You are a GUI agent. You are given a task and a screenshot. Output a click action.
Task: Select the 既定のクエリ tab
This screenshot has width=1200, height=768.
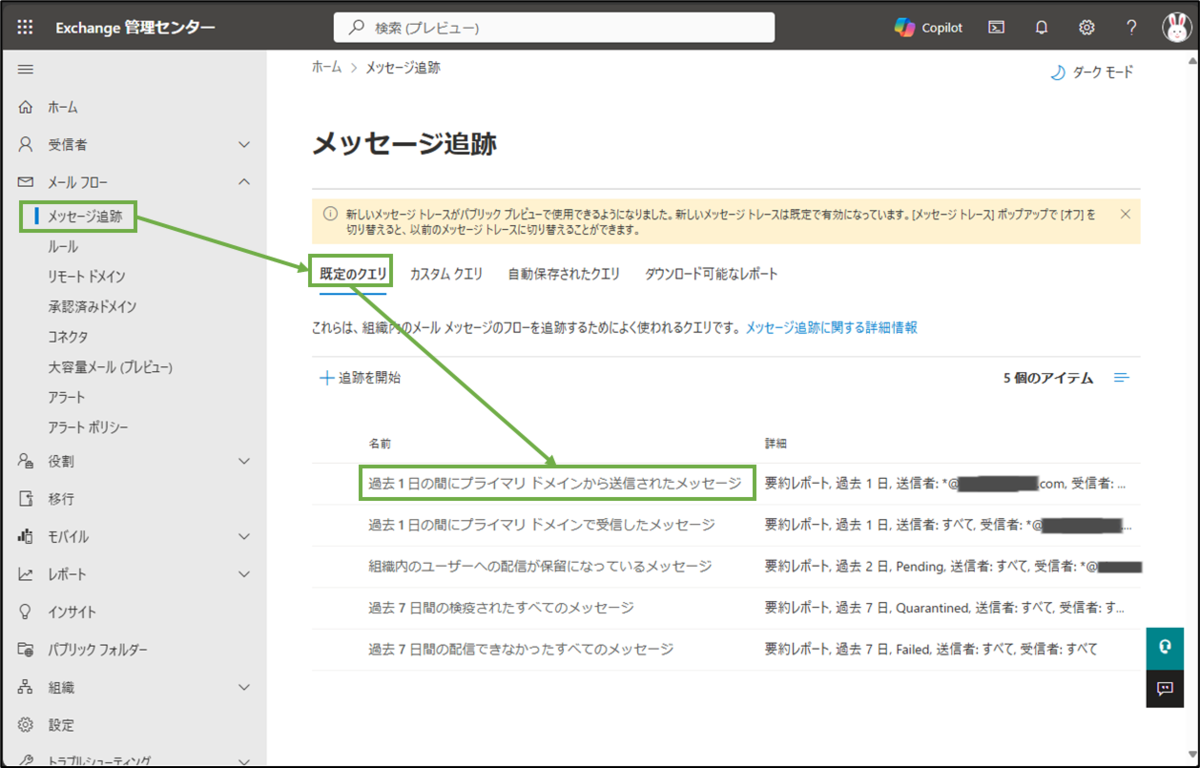click(x=353, y=274)
